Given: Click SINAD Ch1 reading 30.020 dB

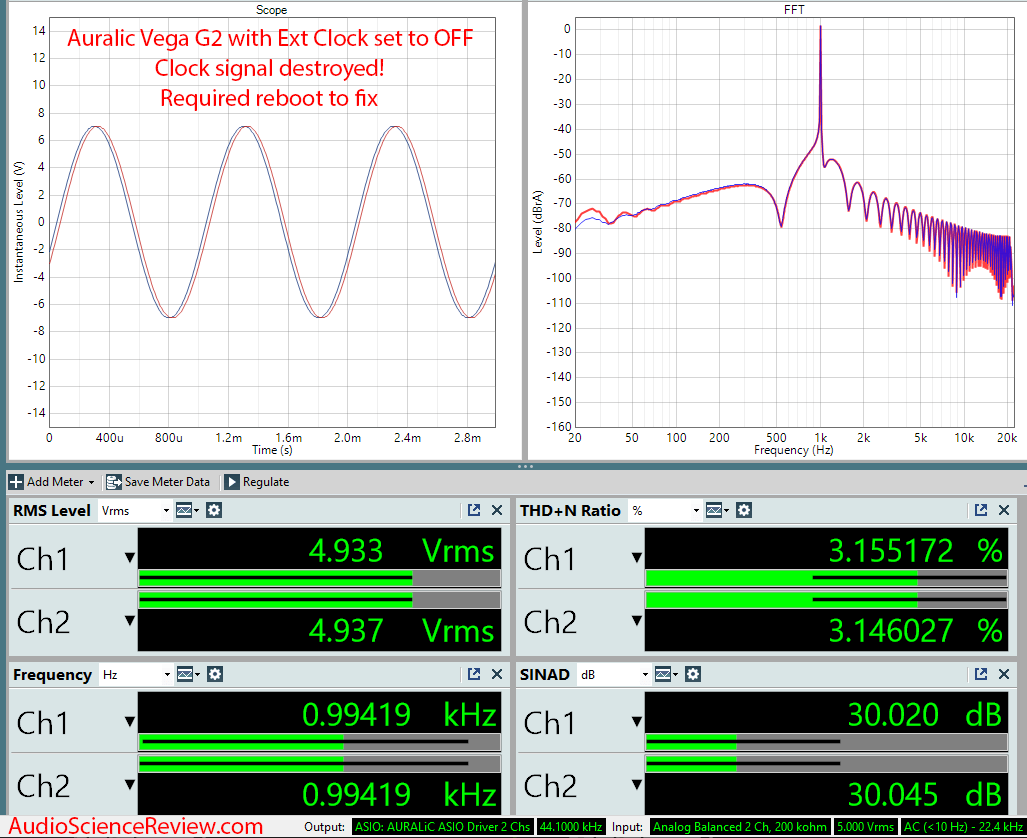Looking at the screenshot, I should coord(925,714).
